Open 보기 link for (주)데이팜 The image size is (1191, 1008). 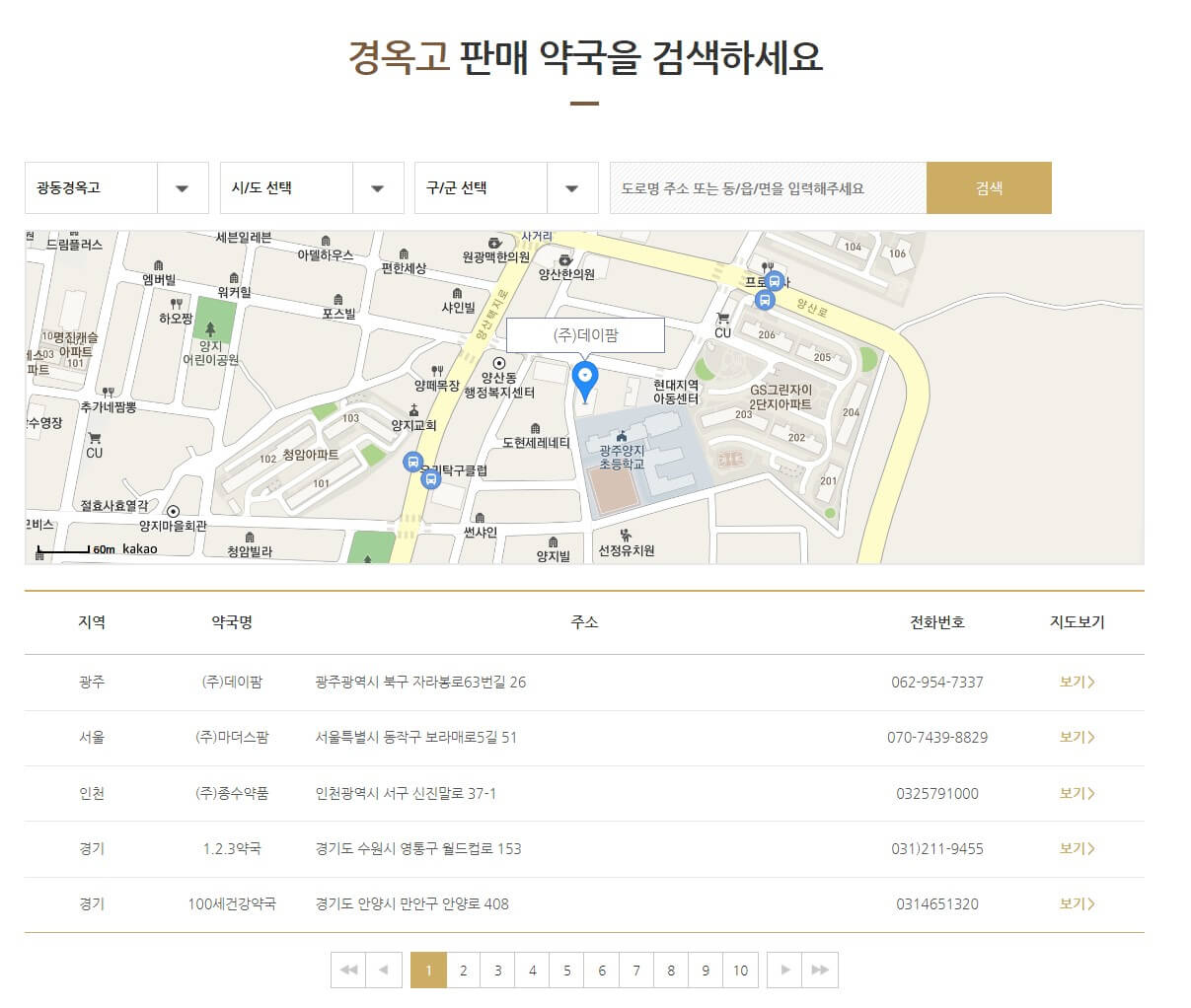pyautogui.click(x=1076, y=682)
